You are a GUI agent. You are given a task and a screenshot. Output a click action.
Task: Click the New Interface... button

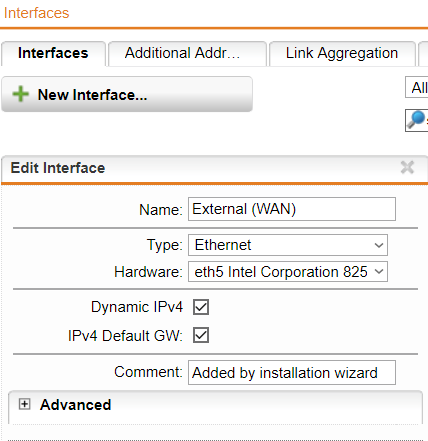127,94
